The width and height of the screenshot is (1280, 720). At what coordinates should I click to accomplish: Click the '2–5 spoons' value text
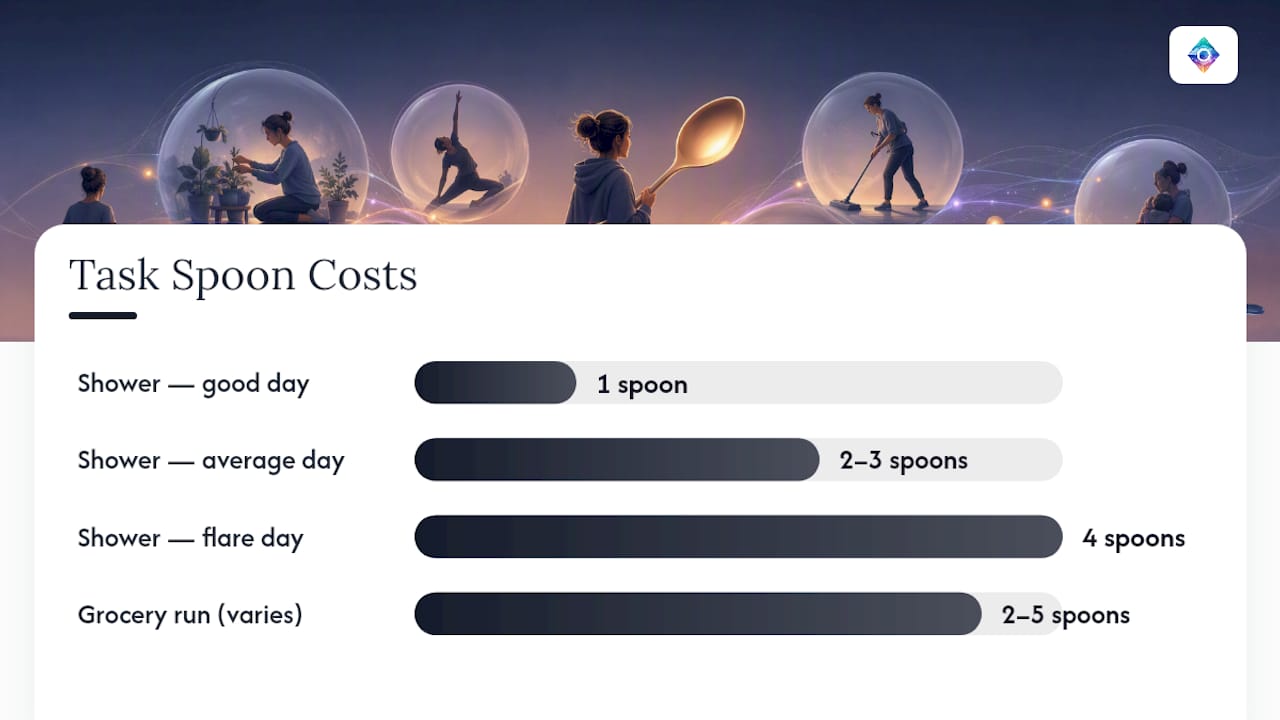1066,615
